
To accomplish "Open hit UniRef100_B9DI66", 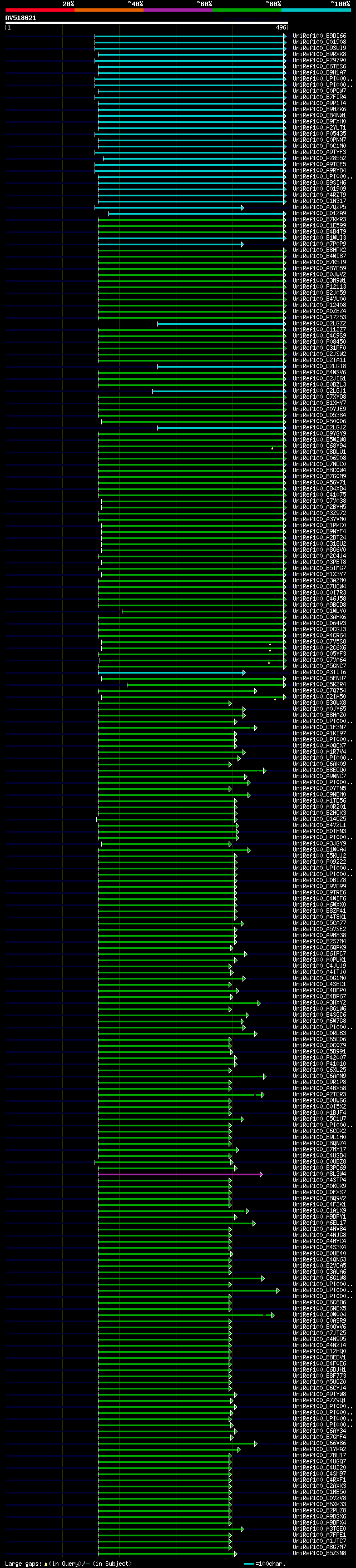I will pyautogui.click(x=319, y=36).
